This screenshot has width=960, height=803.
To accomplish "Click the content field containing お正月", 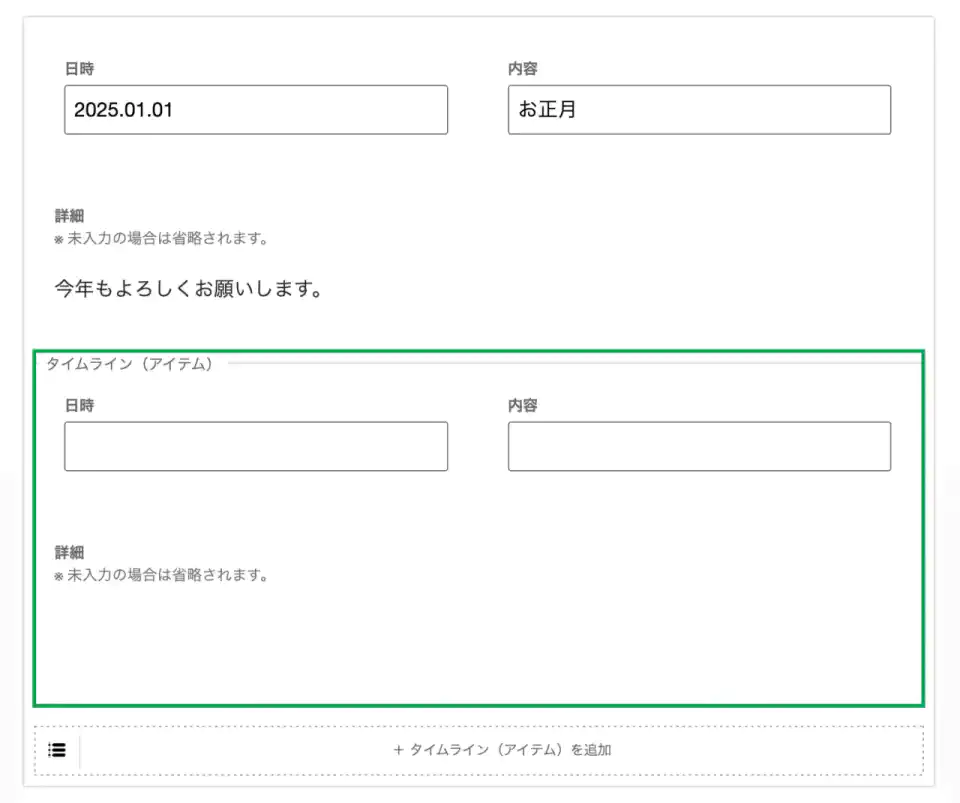I will point(698,110).
